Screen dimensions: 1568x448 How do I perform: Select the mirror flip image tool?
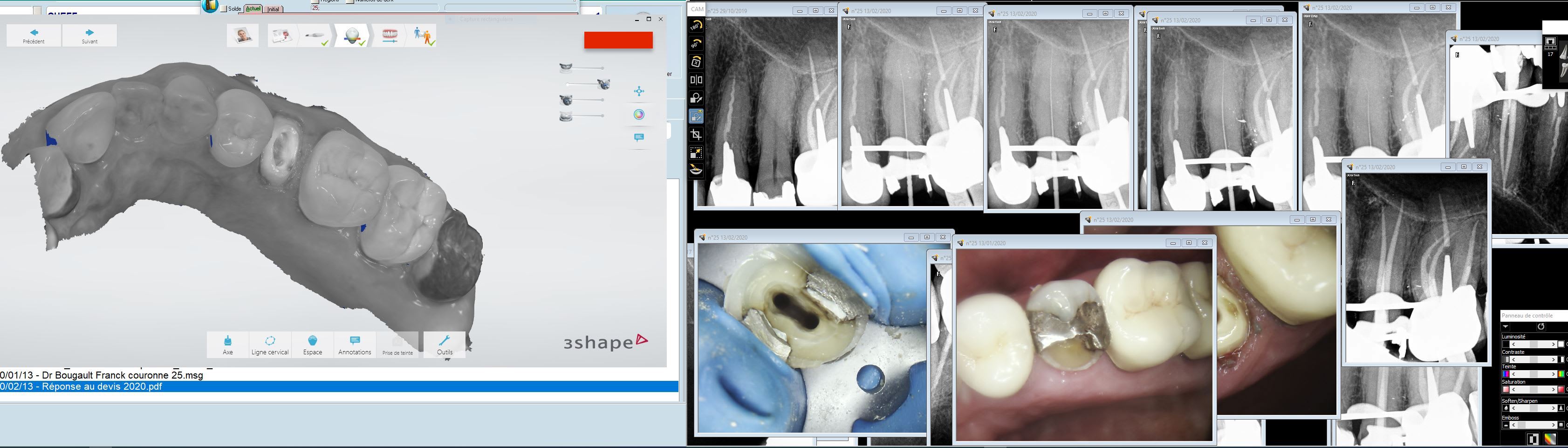tap(696, 80)
